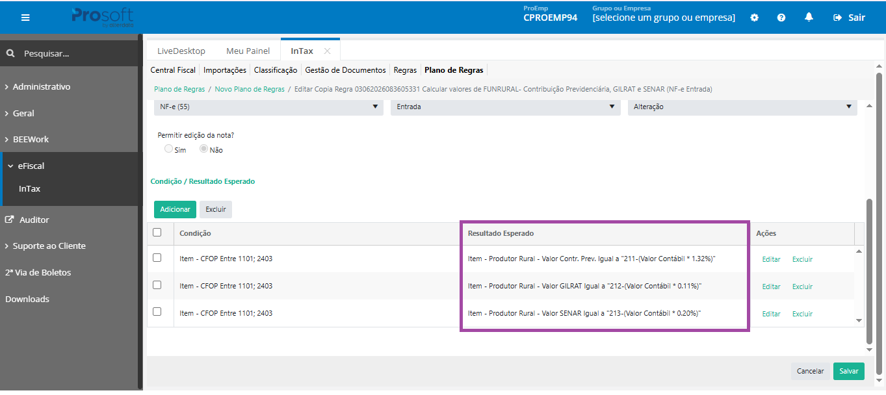The image size is (886, 395).
Task: Open the Entrada dropdown
Action: [x=505, y=107]
